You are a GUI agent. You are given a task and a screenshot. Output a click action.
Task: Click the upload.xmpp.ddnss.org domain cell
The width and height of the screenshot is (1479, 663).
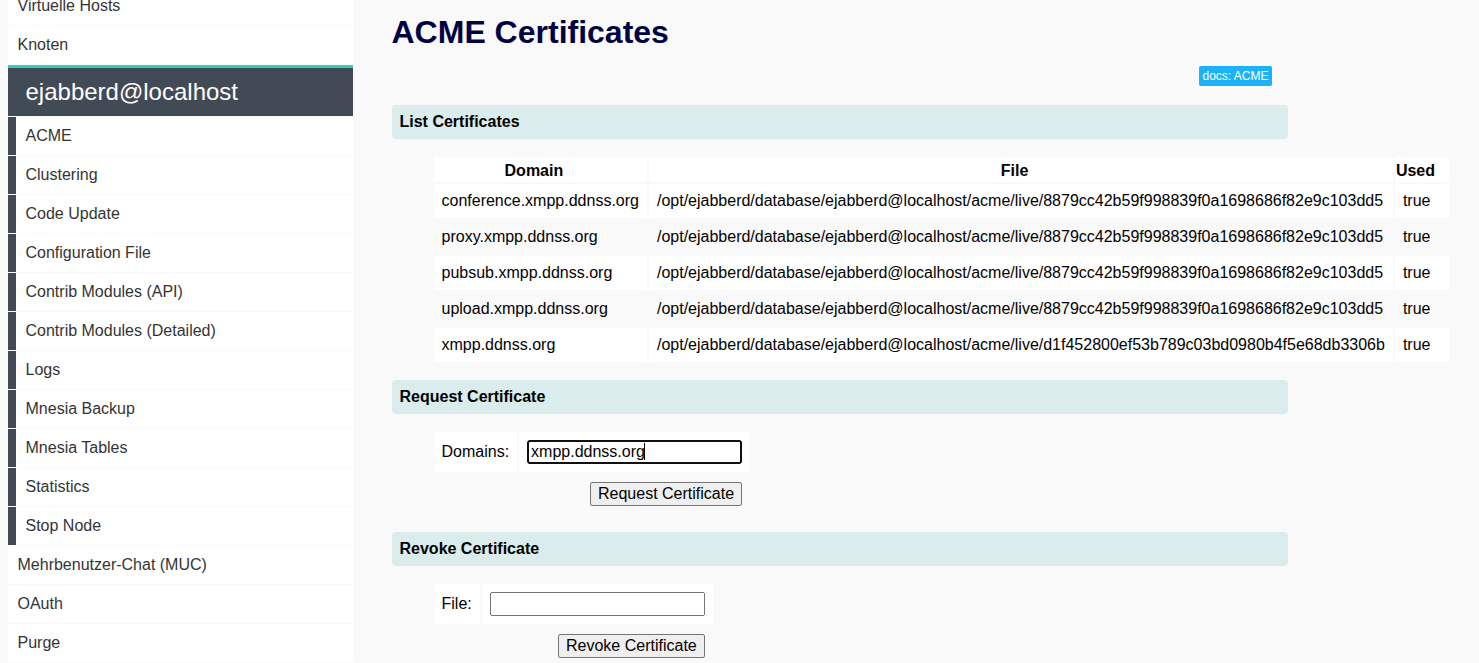coord(540,309)
